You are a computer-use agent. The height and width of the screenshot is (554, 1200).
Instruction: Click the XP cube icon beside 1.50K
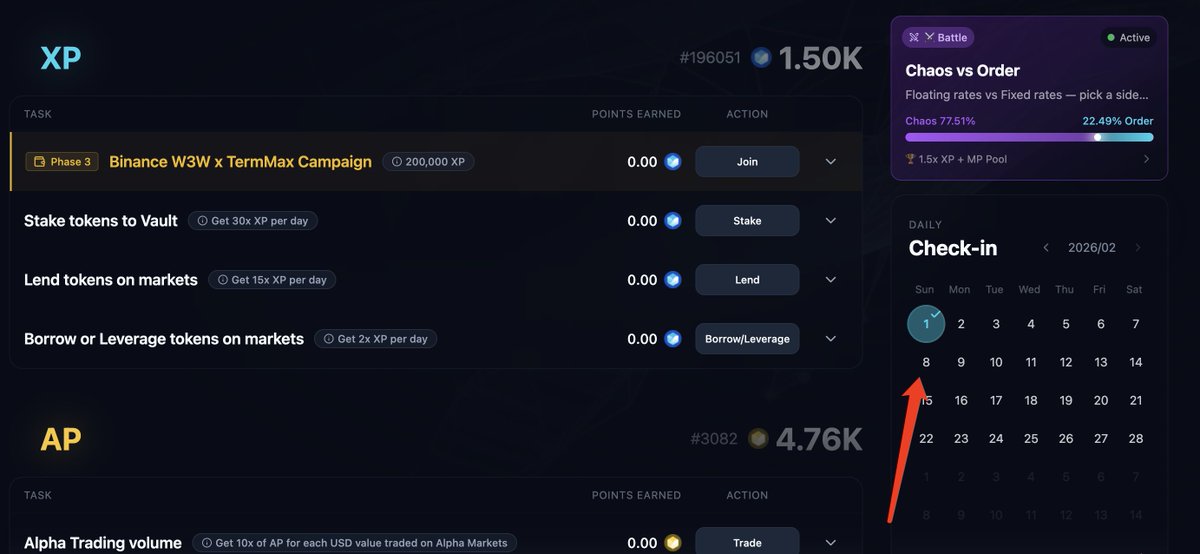click(x=762, y=58)
